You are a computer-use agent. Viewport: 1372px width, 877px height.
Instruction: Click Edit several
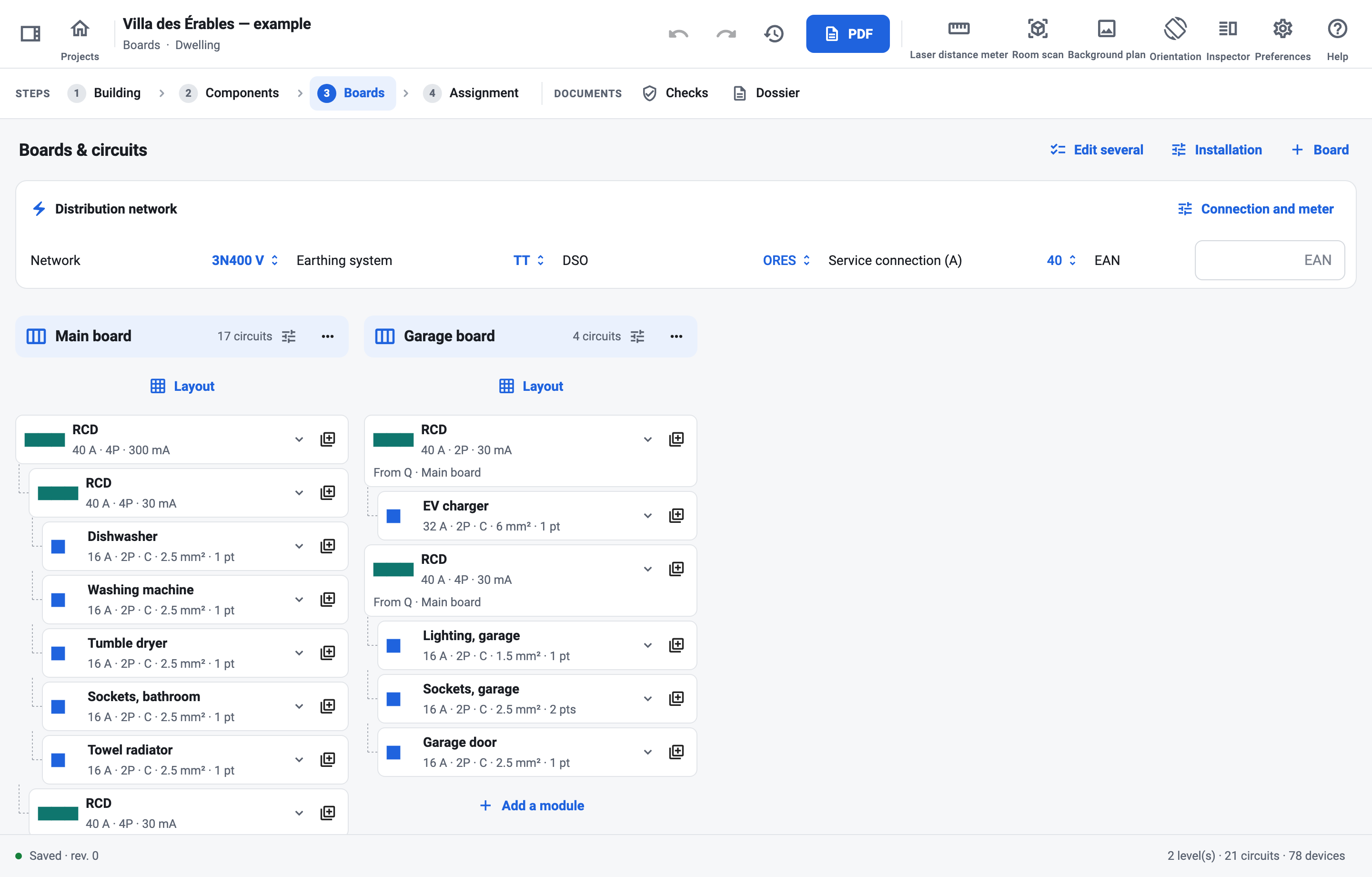pyautogui.click(x=1096, y=149)
